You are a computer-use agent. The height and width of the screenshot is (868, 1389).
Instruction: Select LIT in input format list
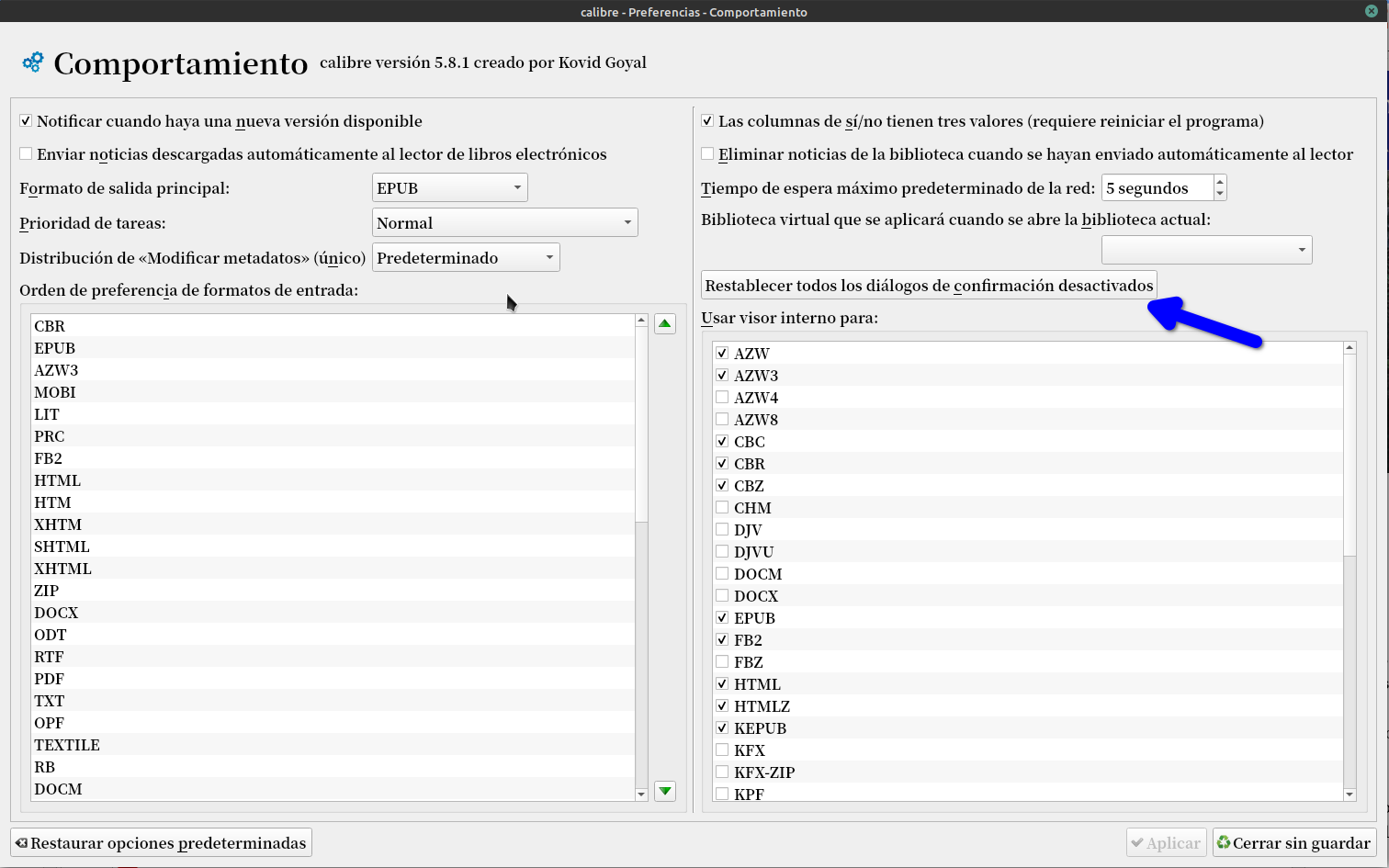pyautogui.click(x=333, y=414)
